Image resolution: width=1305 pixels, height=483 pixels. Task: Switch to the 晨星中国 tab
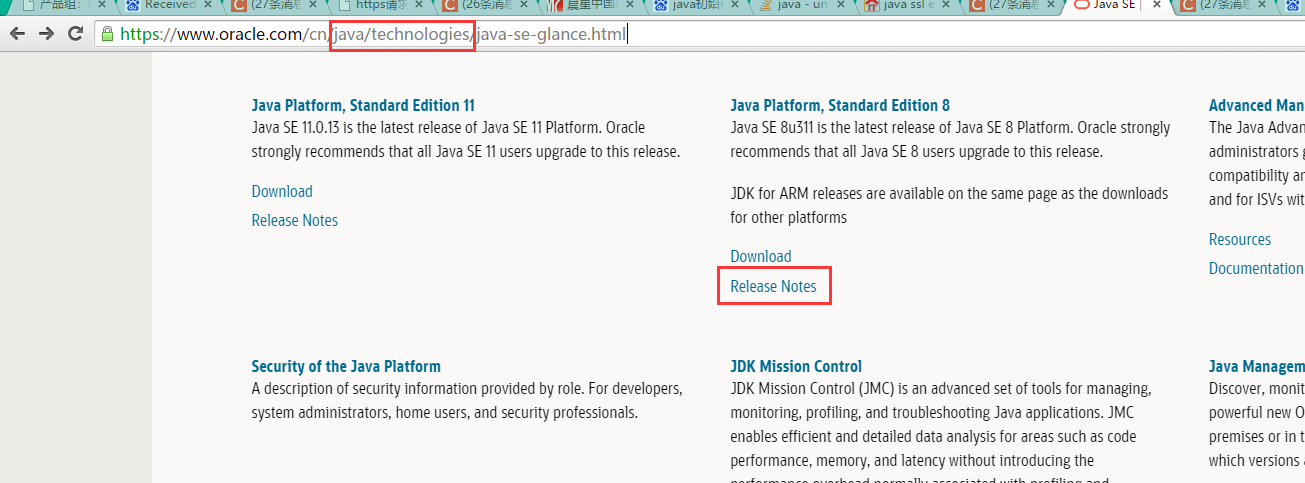point(592,5)
